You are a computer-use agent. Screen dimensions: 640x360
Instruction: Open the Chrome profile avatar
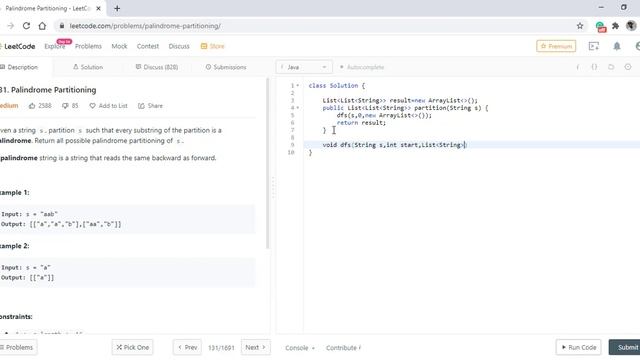(x=631, y=26)
